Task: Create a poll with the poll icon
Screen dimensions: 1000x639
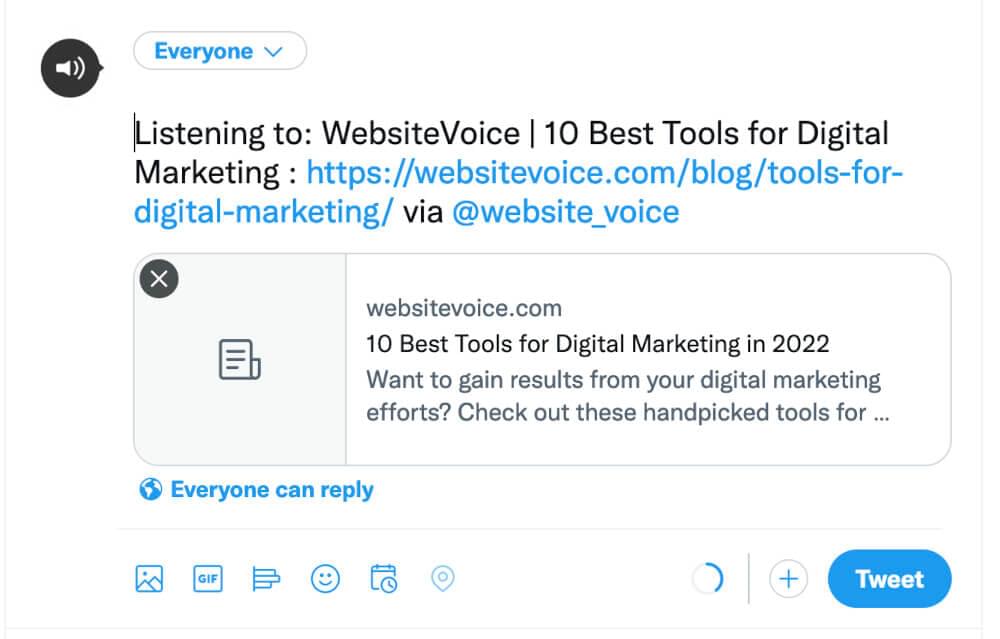Action: tap(266, 579)
